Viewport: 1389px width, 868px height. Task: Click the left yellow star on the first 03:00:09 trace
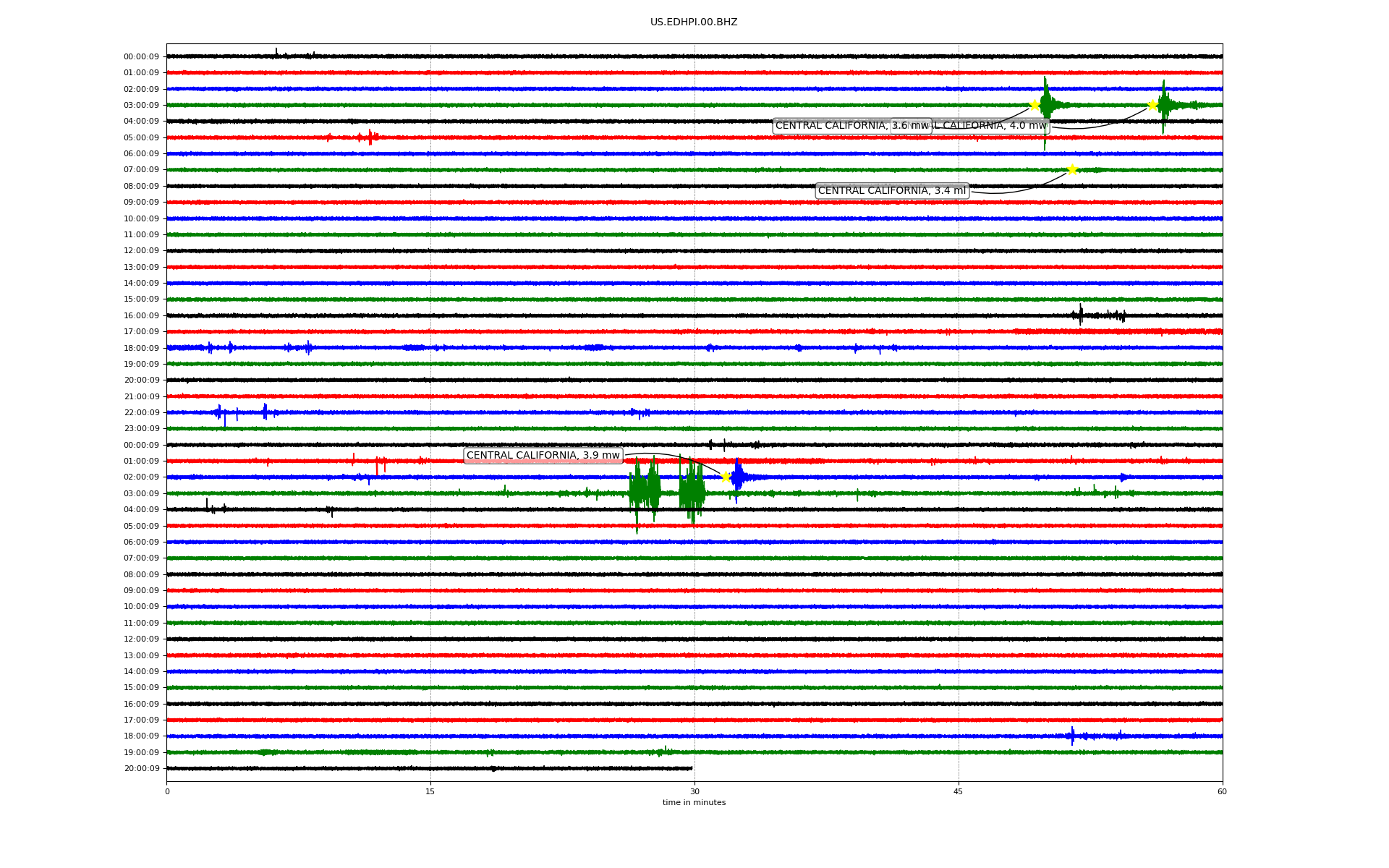pyautogui.click(x=1035, y=105)
